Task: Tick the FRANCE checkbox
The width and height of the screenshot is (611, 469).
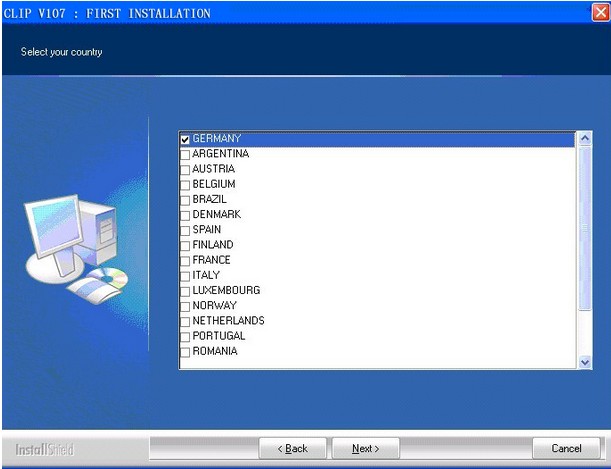Action: (185, 261)
